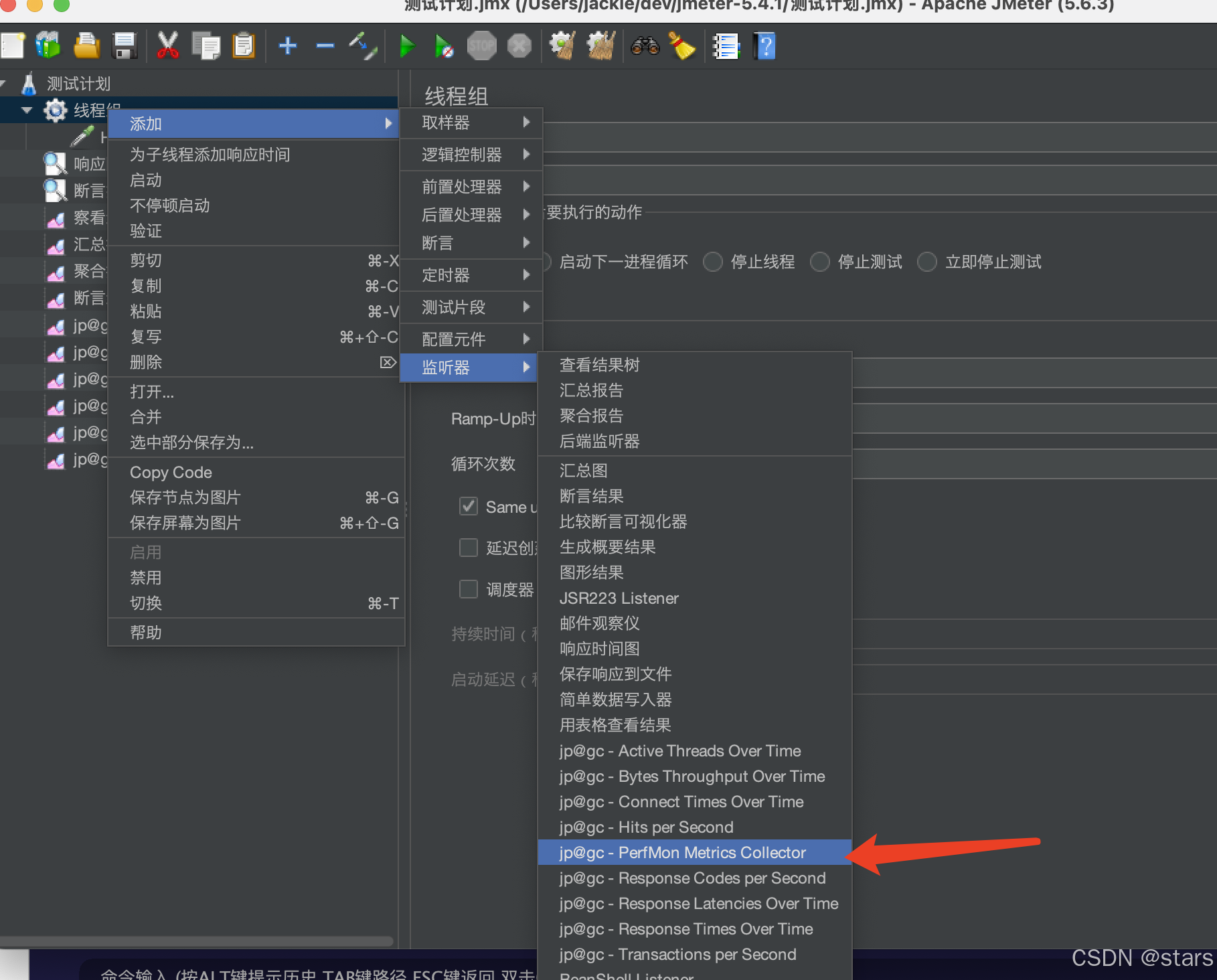Click the Clear results broom icon

pos(562,46)
